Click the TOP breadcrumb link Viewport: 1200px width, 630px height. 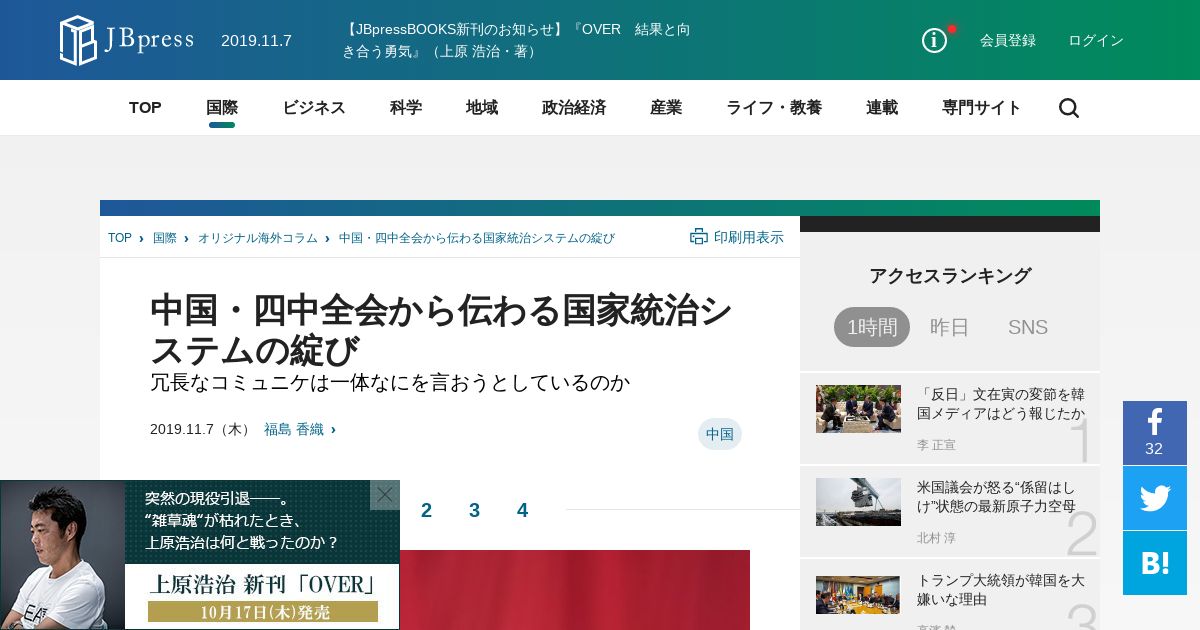click(x=120, y=238)
